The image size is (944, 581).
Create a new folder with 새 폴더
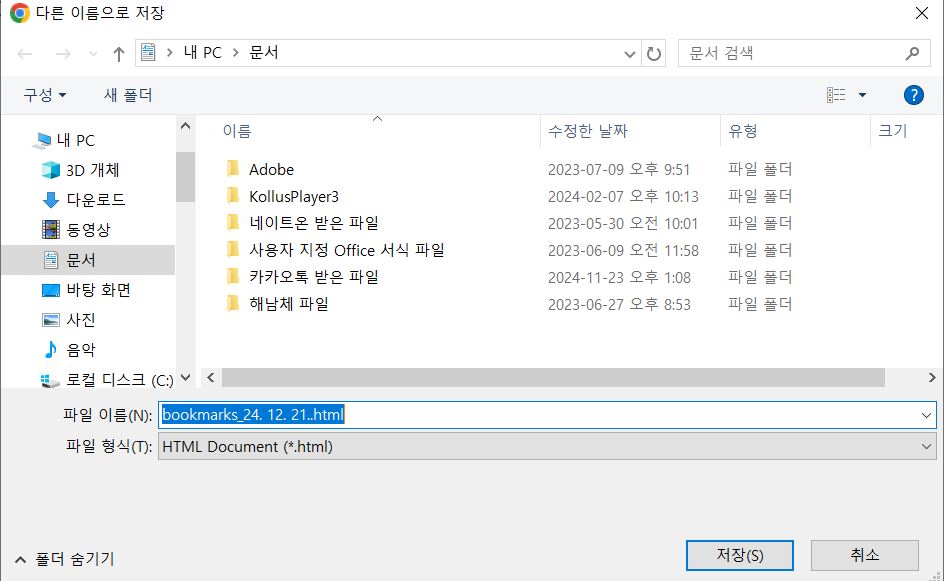[x=128, y=95]
